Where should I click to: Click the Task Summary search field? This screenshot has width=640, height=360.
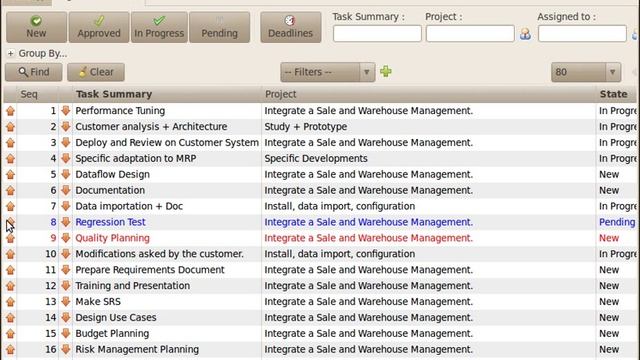377,33
